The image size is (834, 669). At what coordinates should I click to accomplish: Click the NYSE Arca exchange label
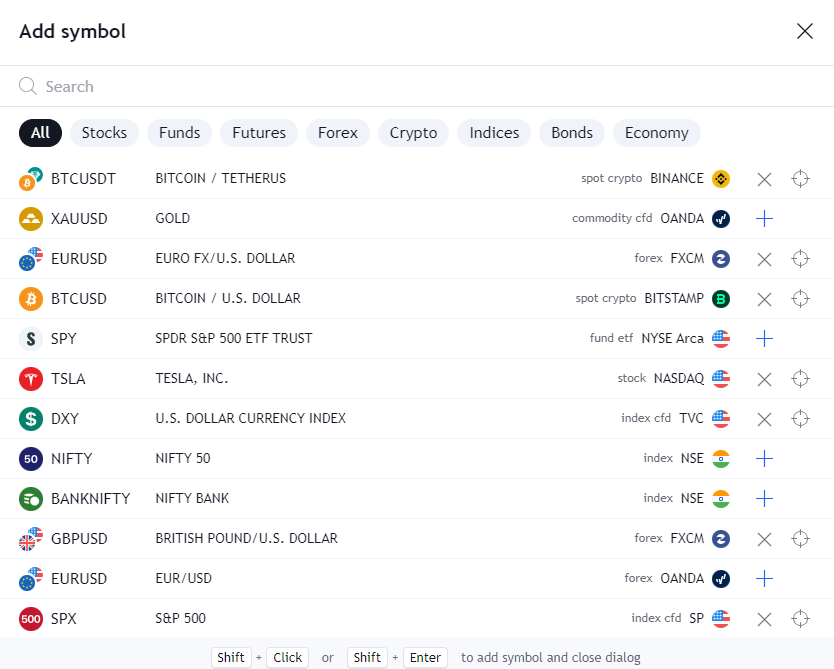(672, 338)
